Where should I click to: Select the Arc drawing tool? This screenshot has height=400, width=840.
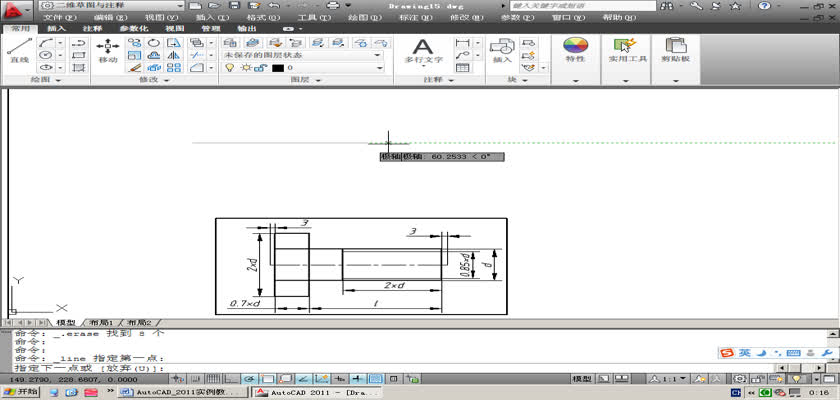click(x=46, y=43)
